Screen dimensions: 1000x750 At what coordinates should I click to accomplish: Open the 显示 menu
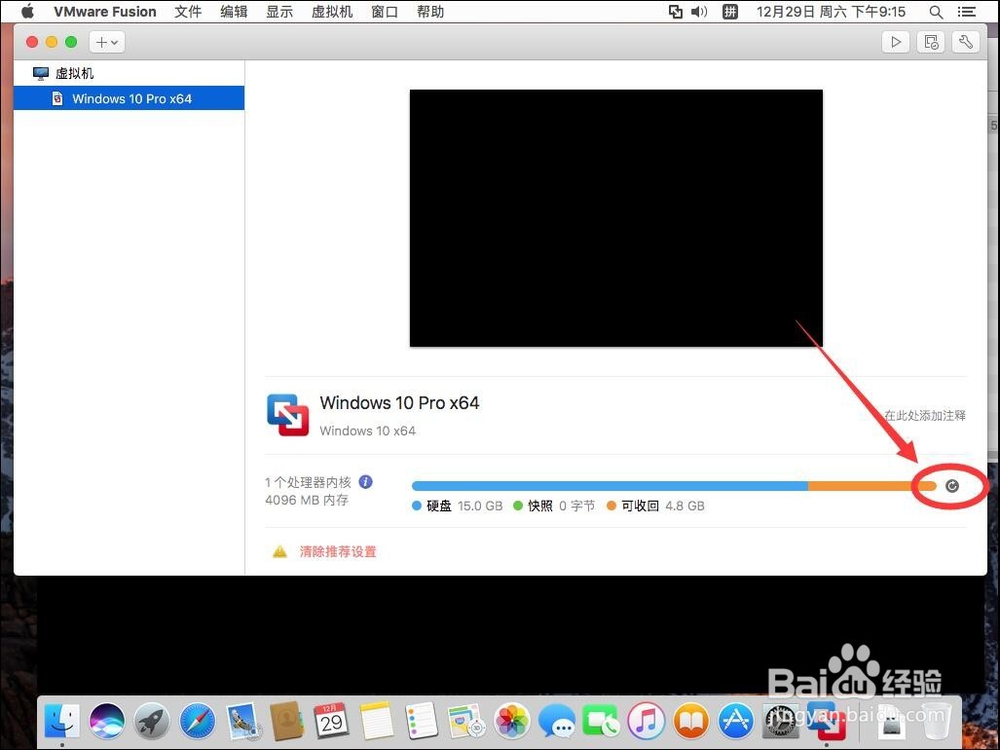(279, 11)
